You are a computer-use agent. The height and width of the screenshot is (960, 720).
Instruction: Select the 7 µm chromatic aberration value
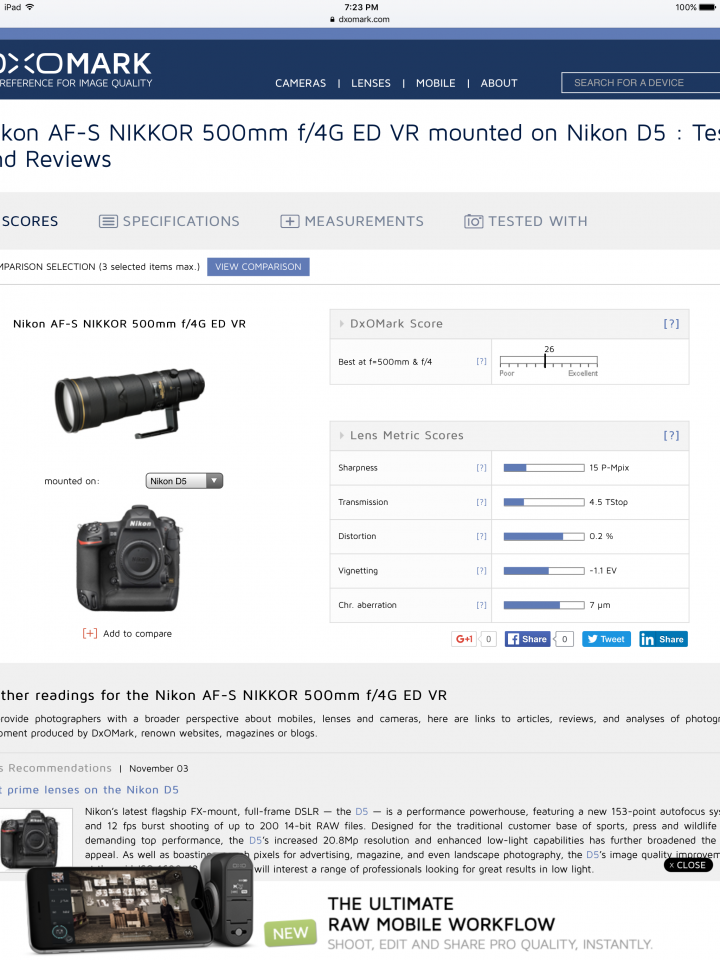(600, 605)
